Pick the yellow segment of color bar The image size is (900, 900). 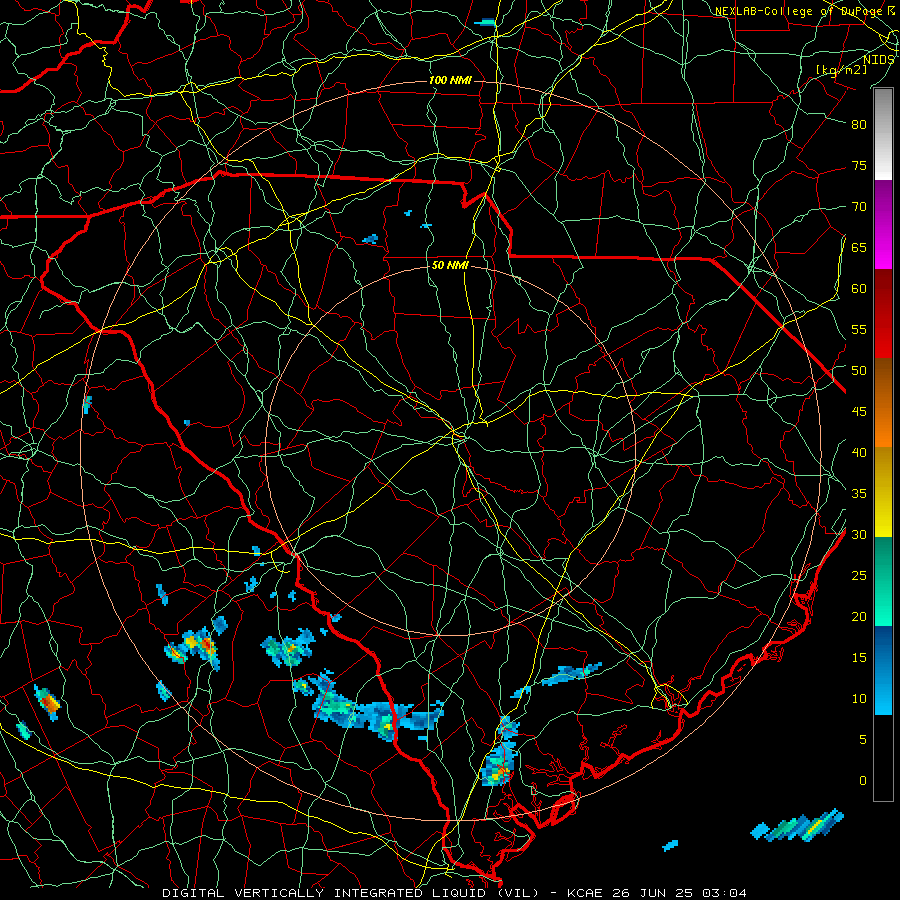883,492
